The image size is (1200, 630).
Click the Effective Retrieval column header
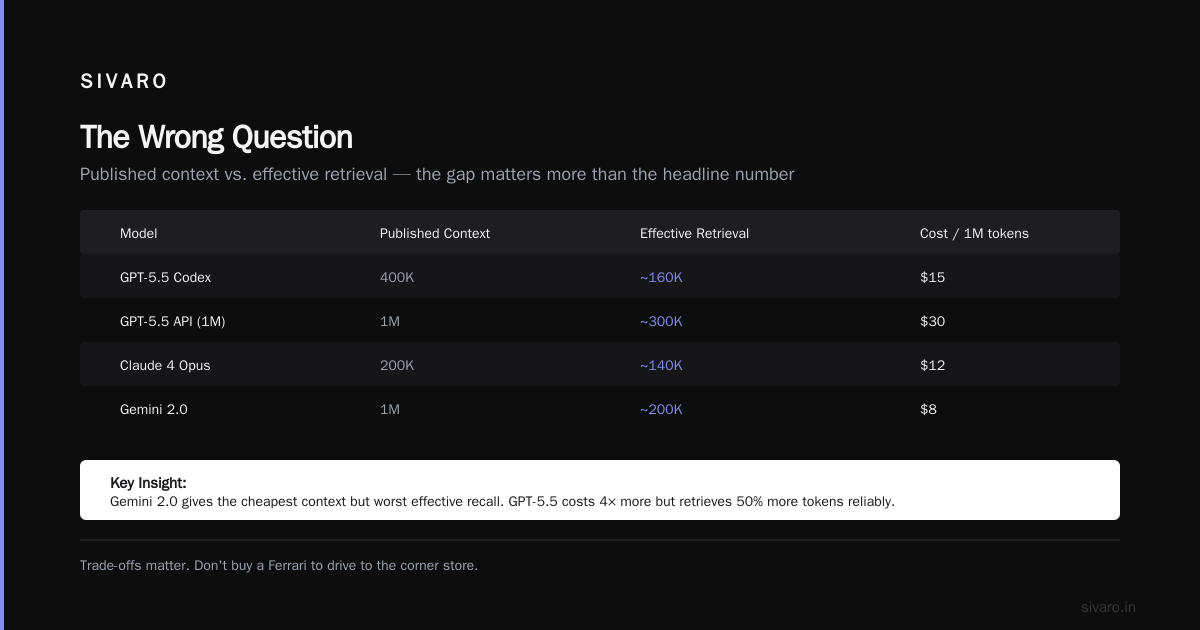point(694,233)
